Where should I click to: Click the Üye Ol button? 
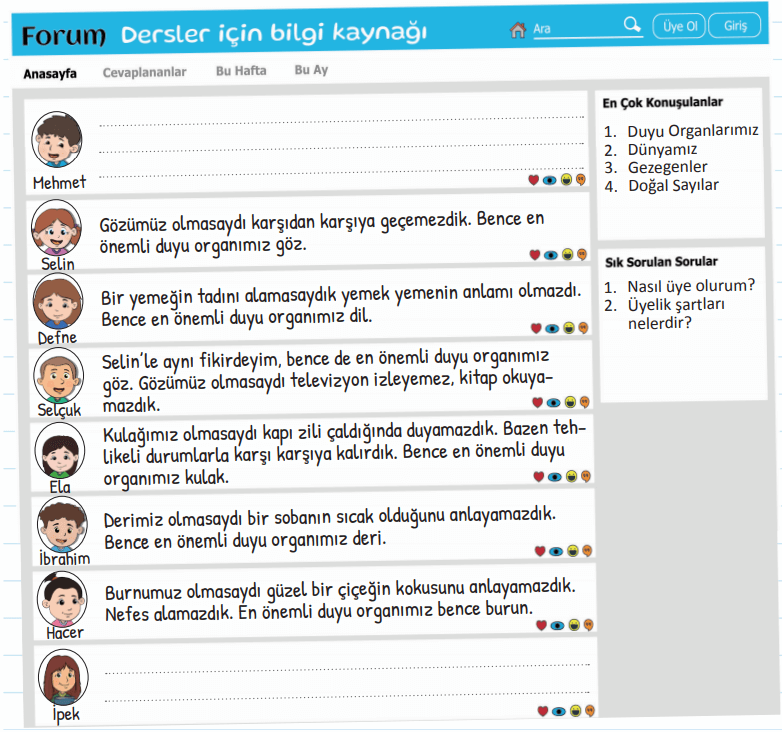pos(679,26)
